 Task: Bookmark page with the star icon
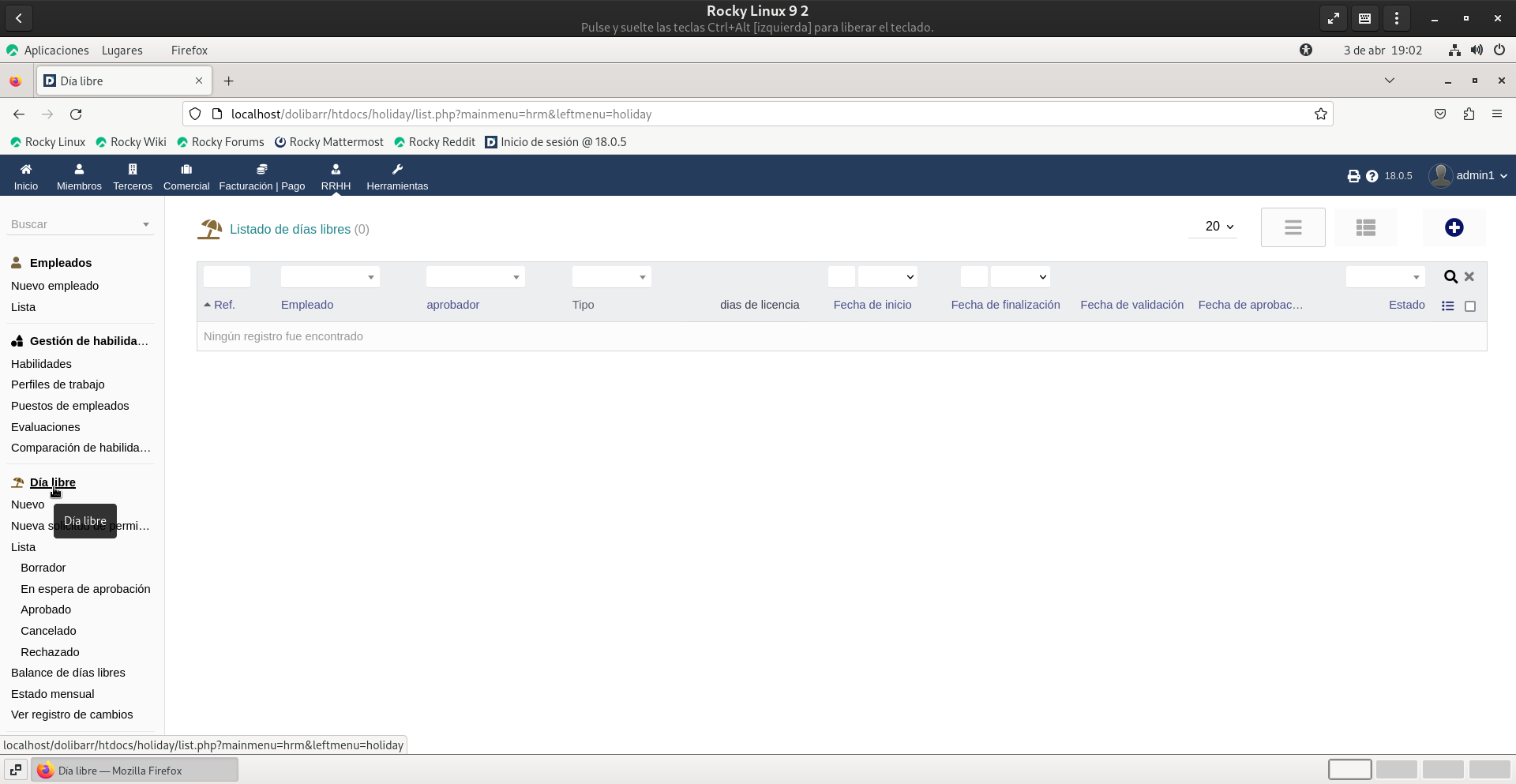(1320, 114)
